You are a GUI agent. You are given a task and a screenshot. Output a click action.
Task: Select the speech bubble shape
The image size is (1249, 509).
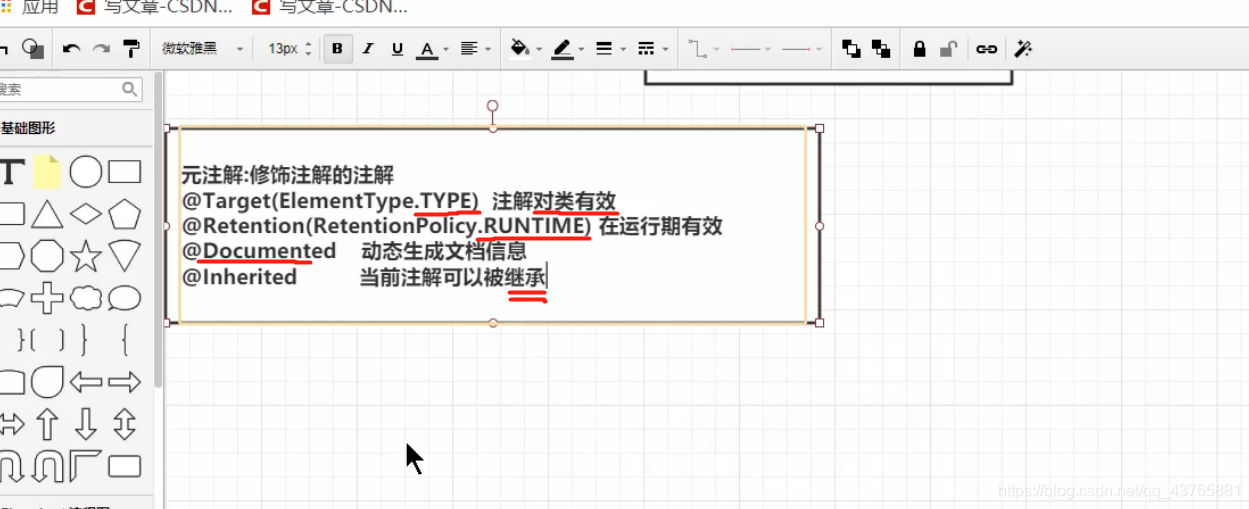124,298
